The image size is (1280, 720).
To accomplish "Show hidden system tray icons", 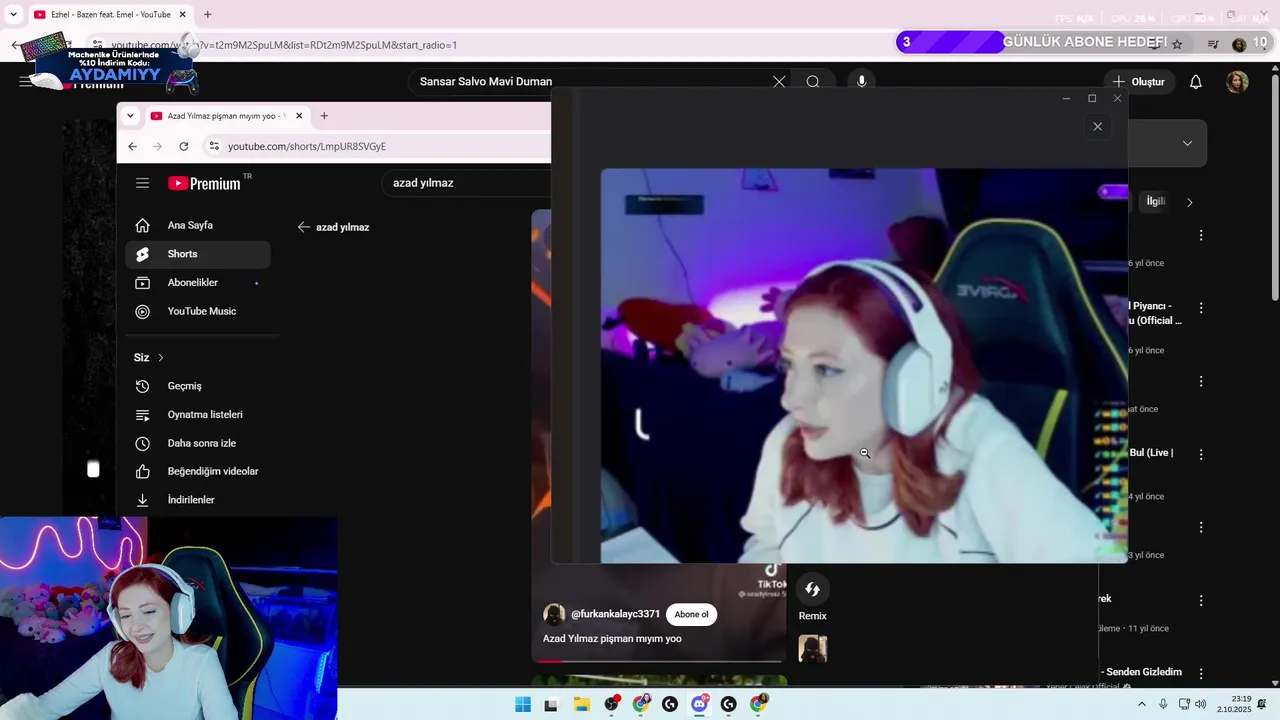I will pos(1142,704).
